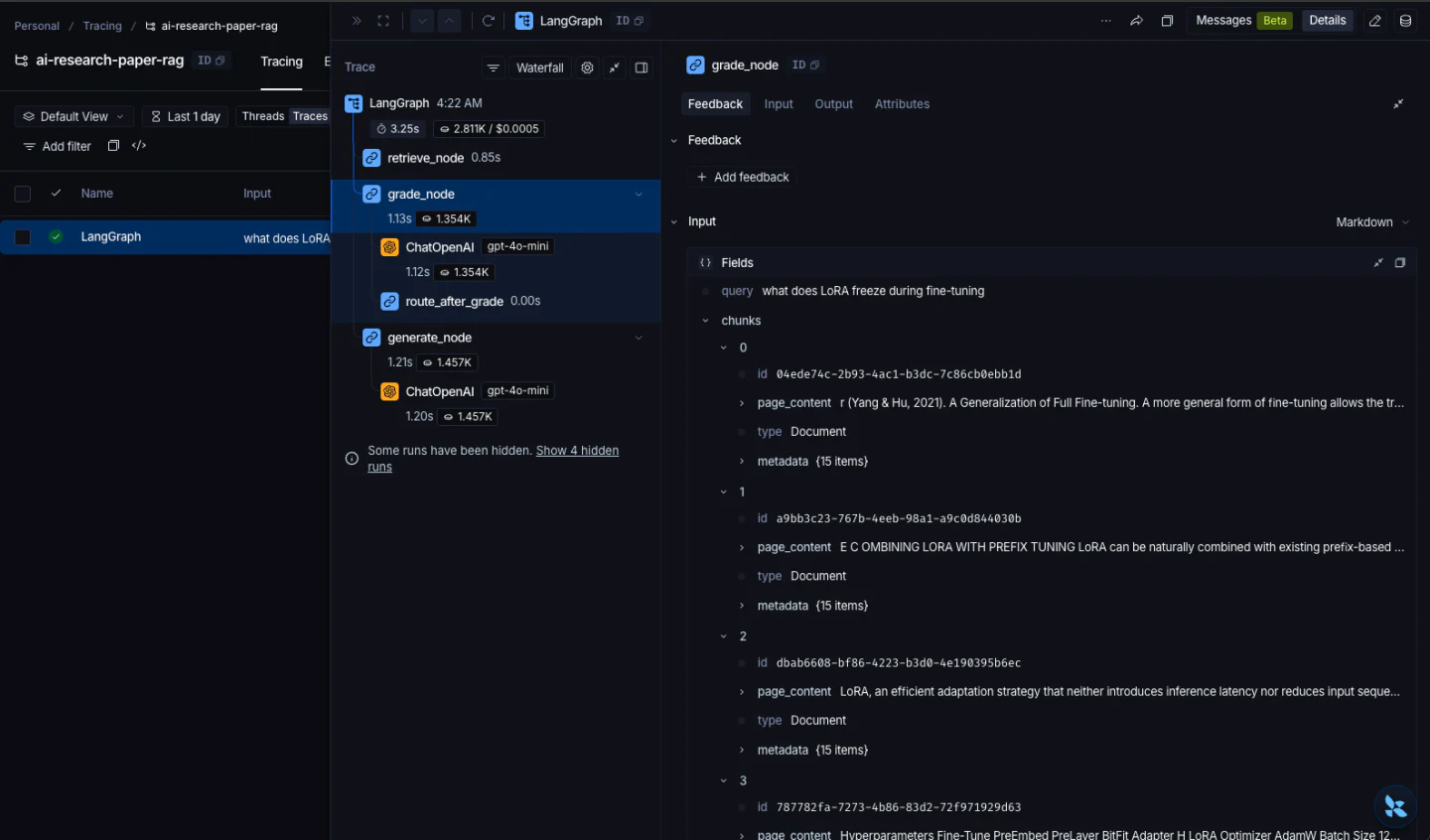The height and width of the screenshot is (840, 1430).
Task: Switch to the Details view
Action: click(1328, 21)
